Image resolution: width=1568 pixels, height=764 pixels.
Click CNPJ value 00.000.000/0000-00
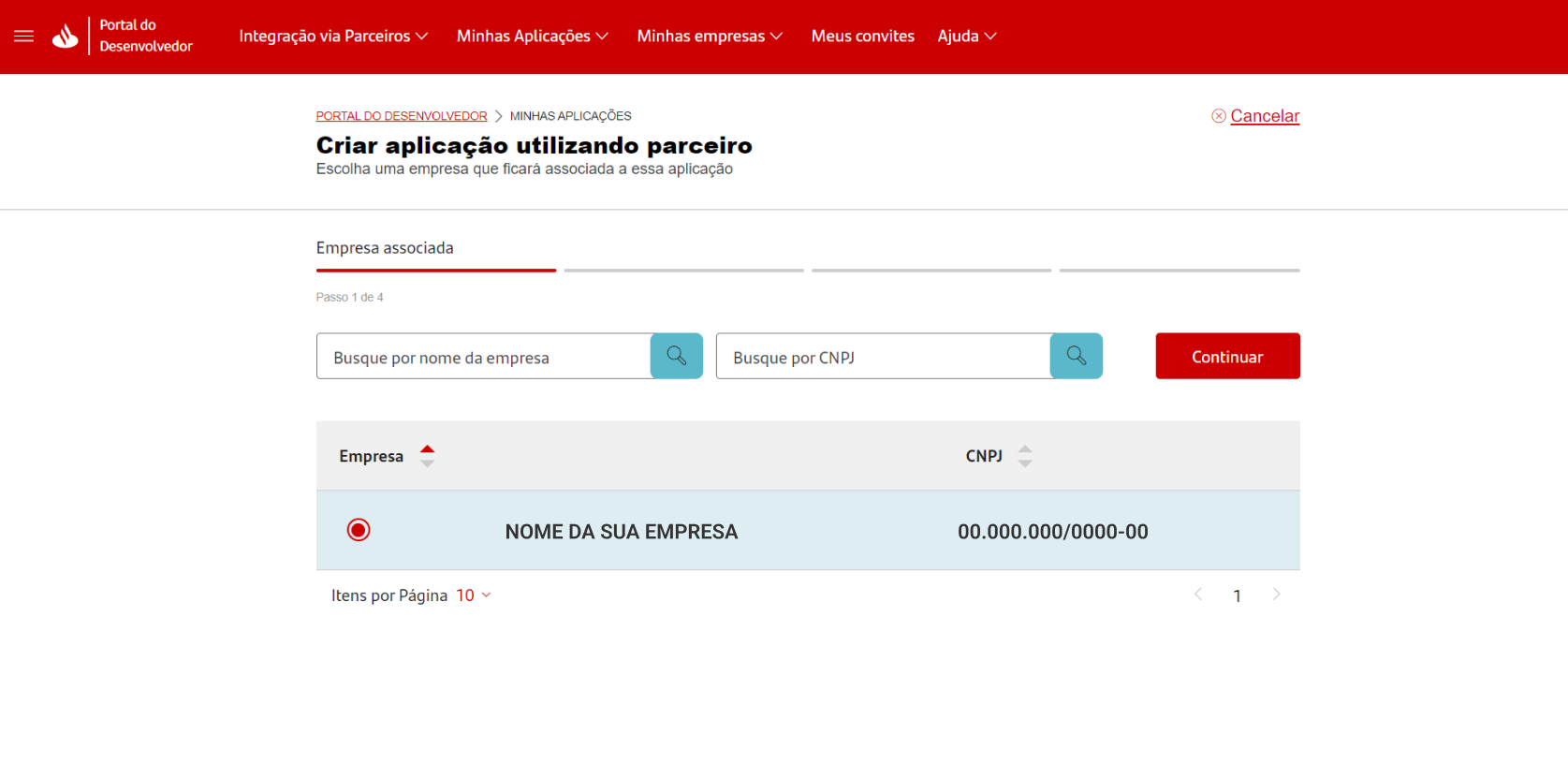click(1053, 532)
